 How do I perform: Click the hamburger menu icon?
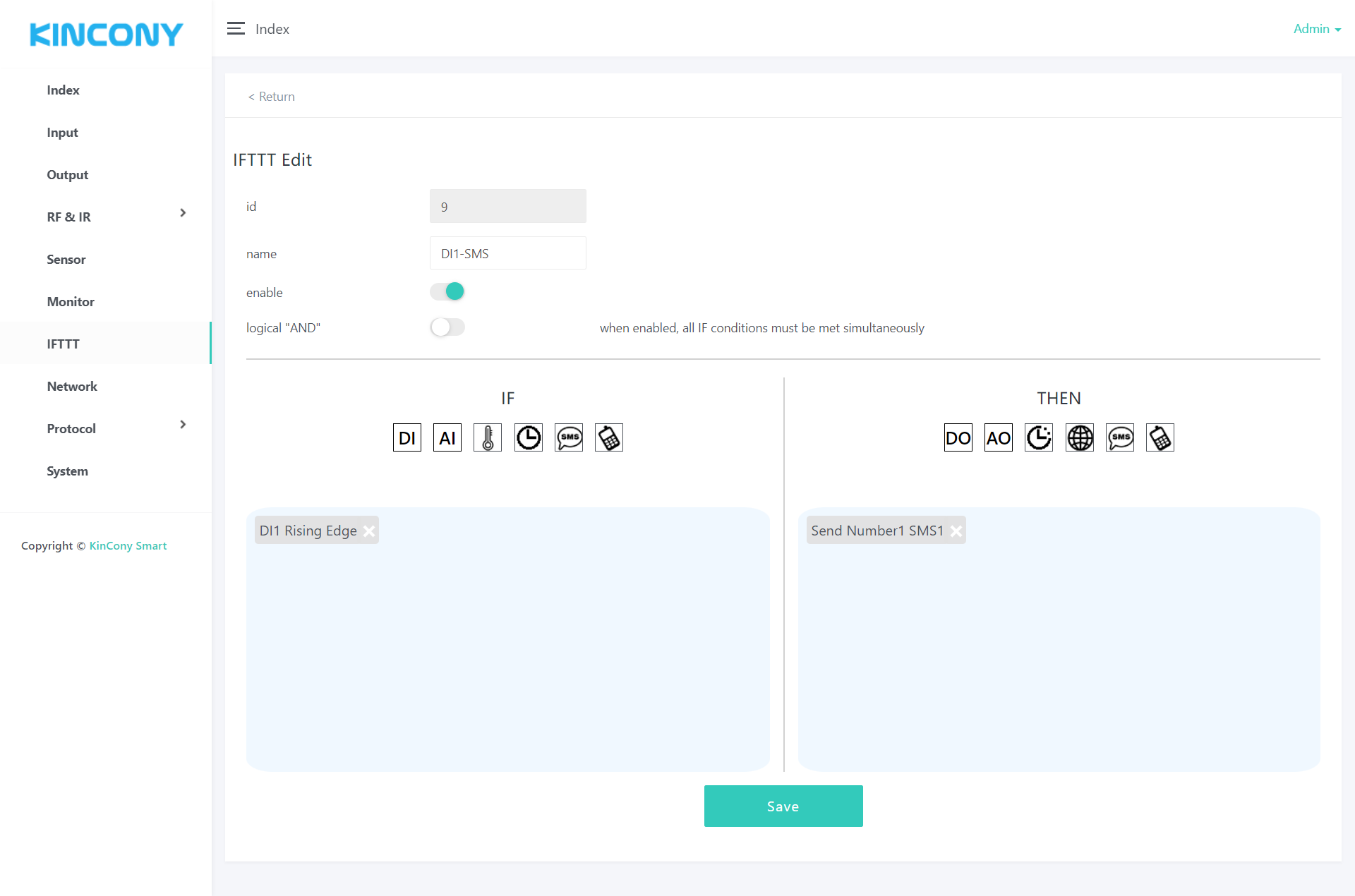pos(236,29)
